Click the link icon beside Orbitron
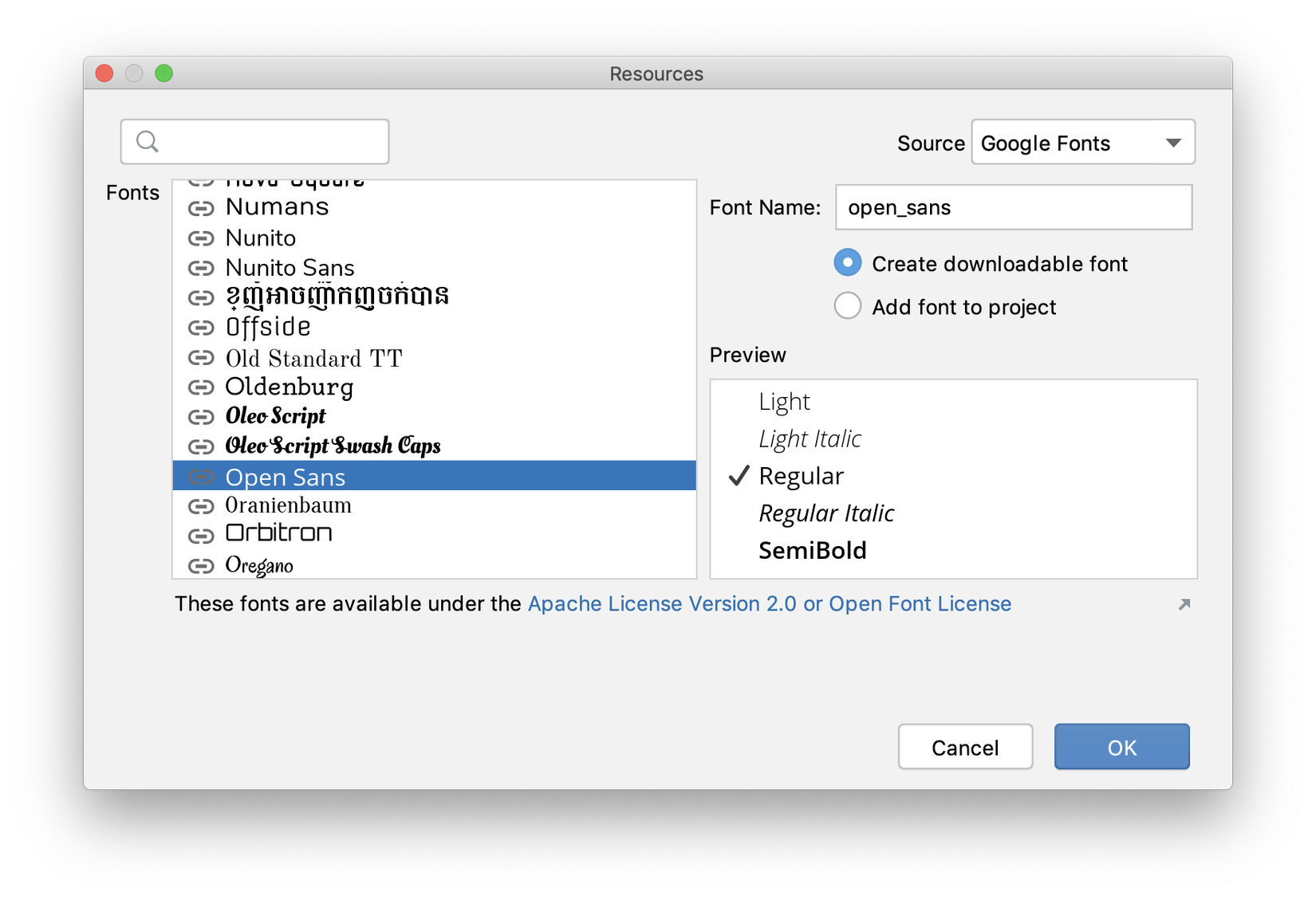 coord(201,535)
